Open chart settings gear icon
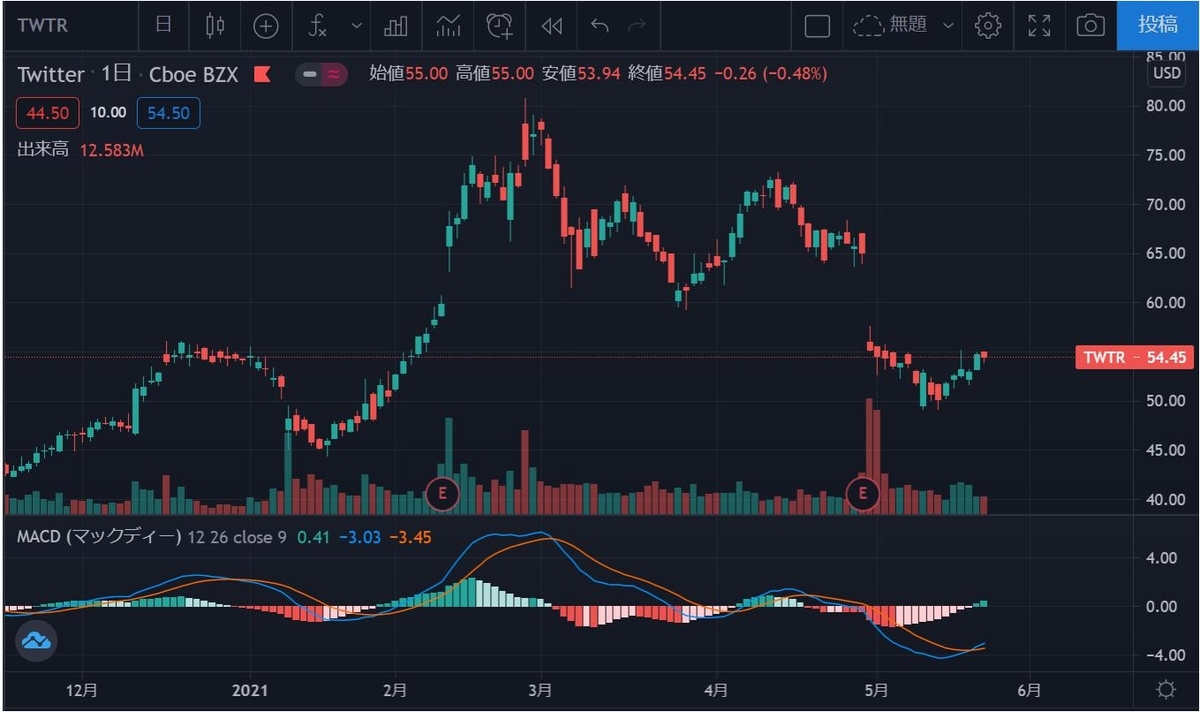Viewport: 1200px width, 712px height. 988,25
